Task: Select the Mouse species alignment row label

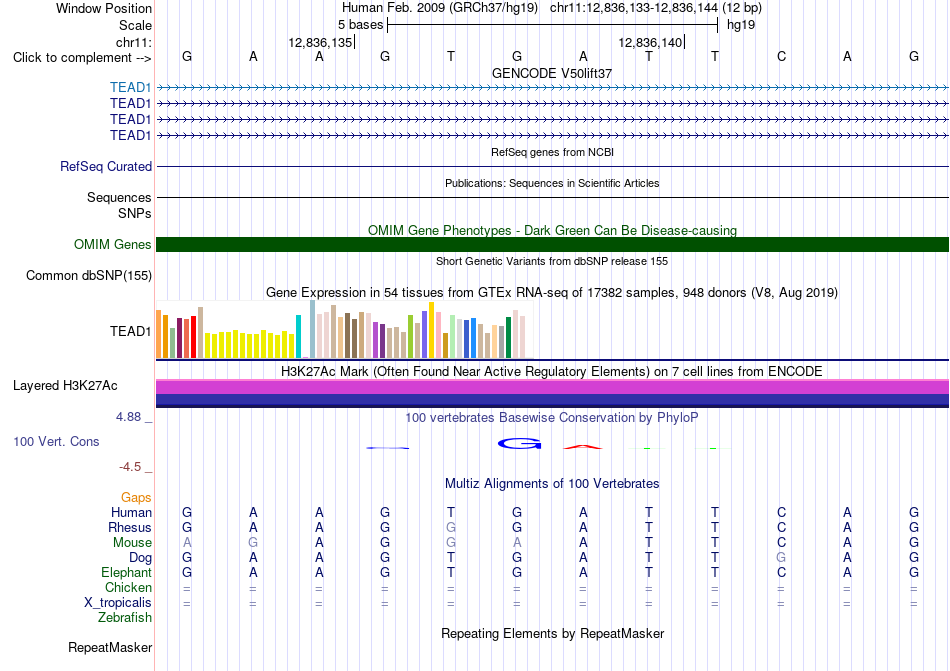Action: coord(132,543)
